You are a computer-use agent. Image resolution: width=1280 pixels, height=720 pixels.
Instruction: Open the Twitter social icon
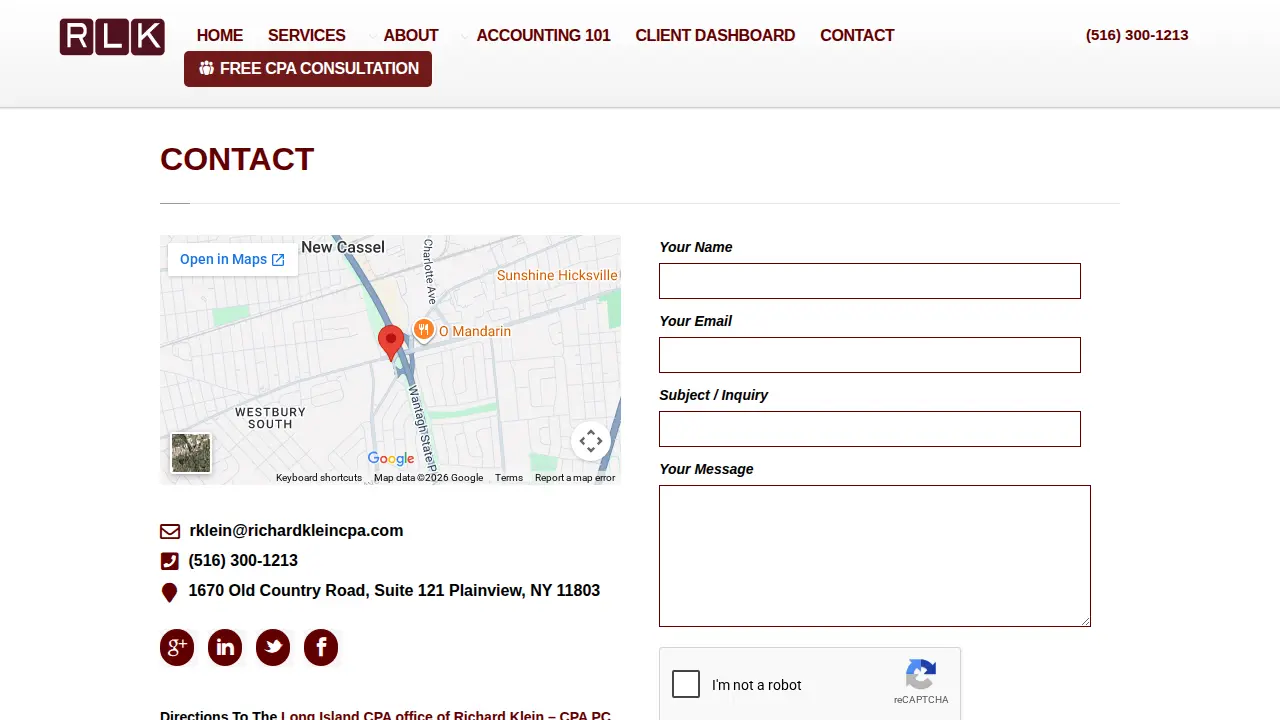(x=273, y=647)
